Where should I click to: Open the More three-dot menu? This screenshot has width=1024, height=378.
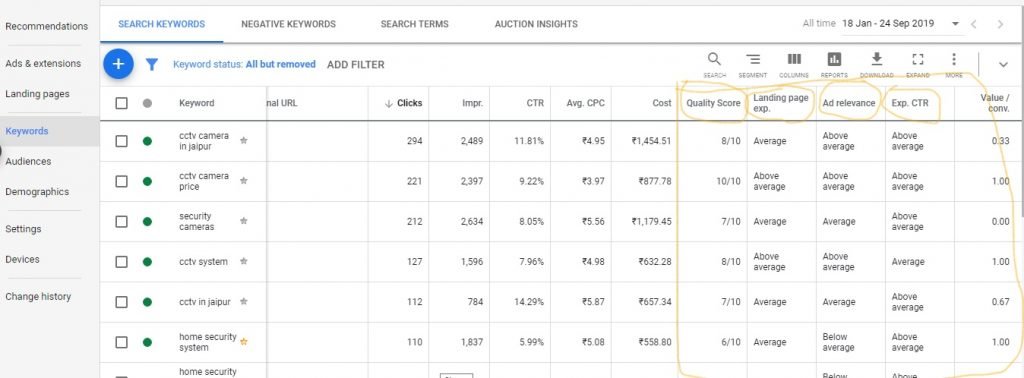pyautogui.click(x=953, y=59)
